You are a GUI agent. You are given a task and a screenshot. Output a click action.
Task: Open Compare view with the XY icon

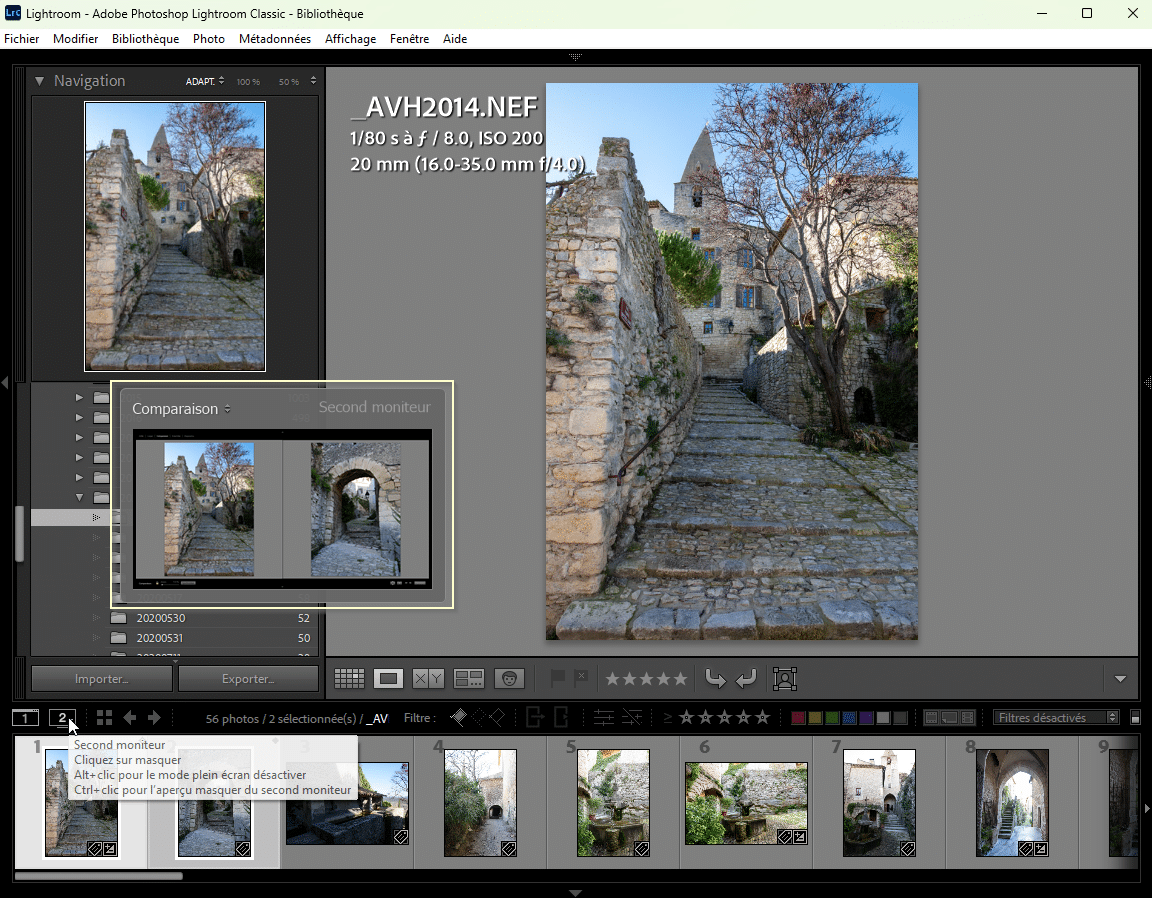pyautogui.click(x=428, y=678)
